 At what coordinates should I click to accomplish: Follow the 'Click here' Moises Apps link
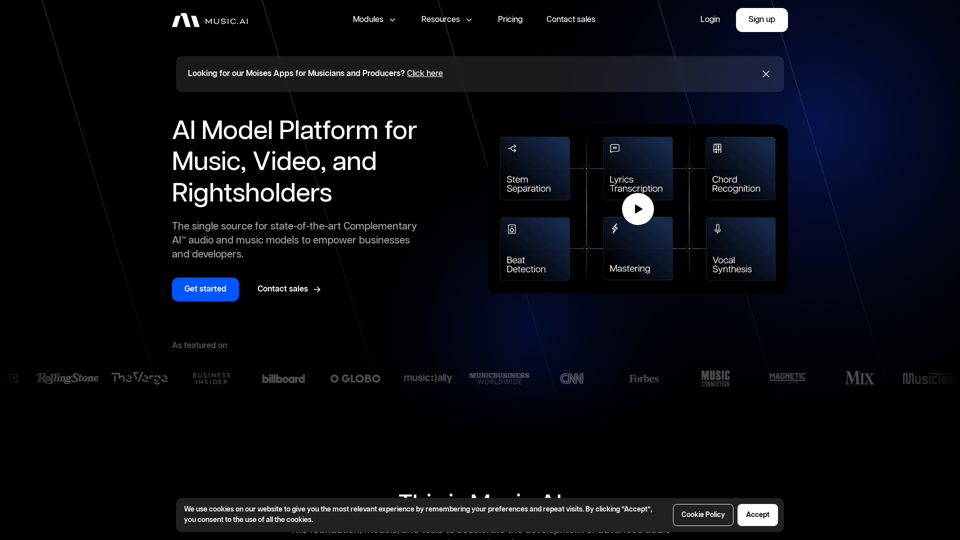[424, 73]
